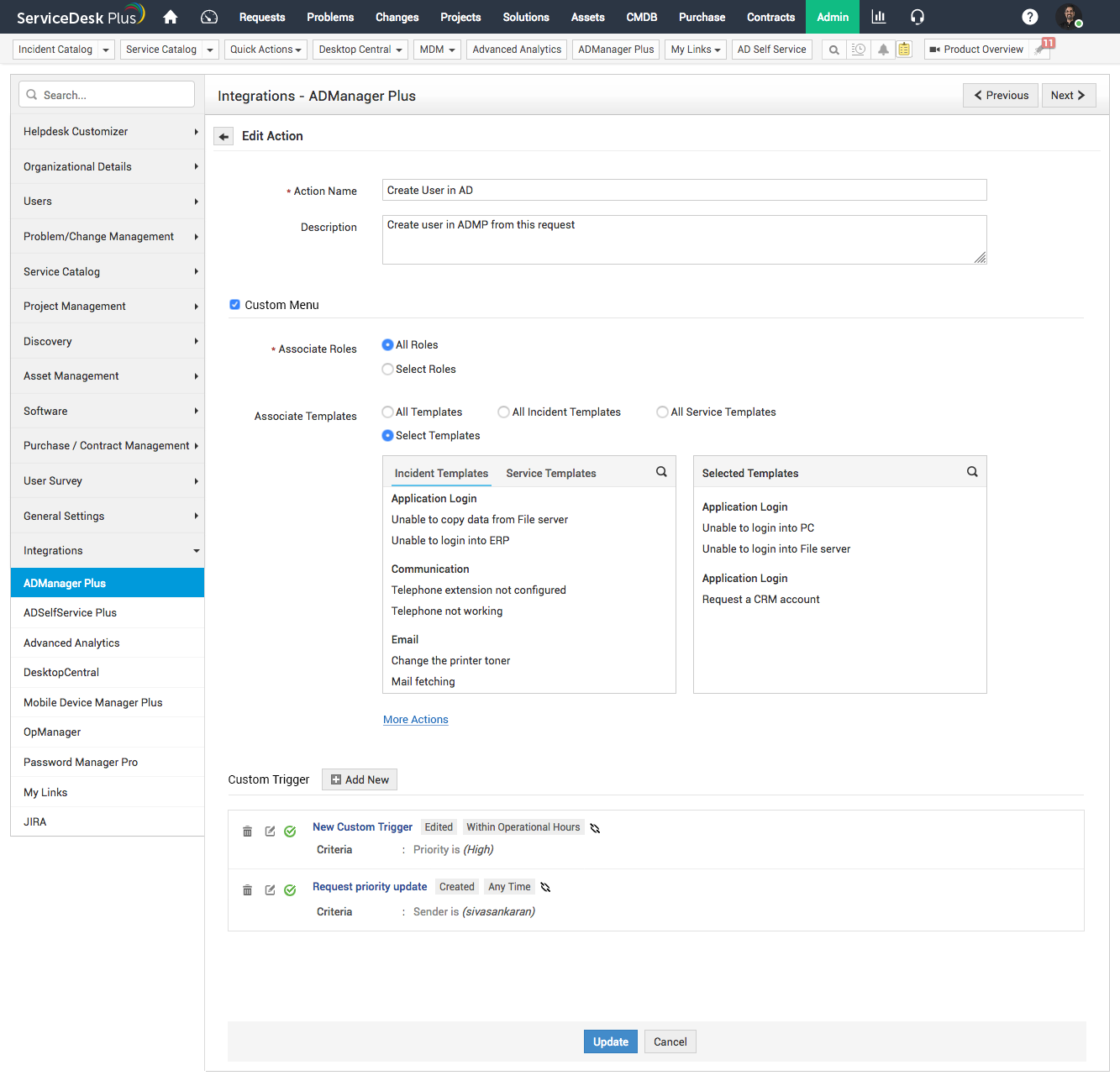This screenshot has height=1086, width=1120.
Task: Switch to the Incident Templates tab
Action: coord(441,474)
